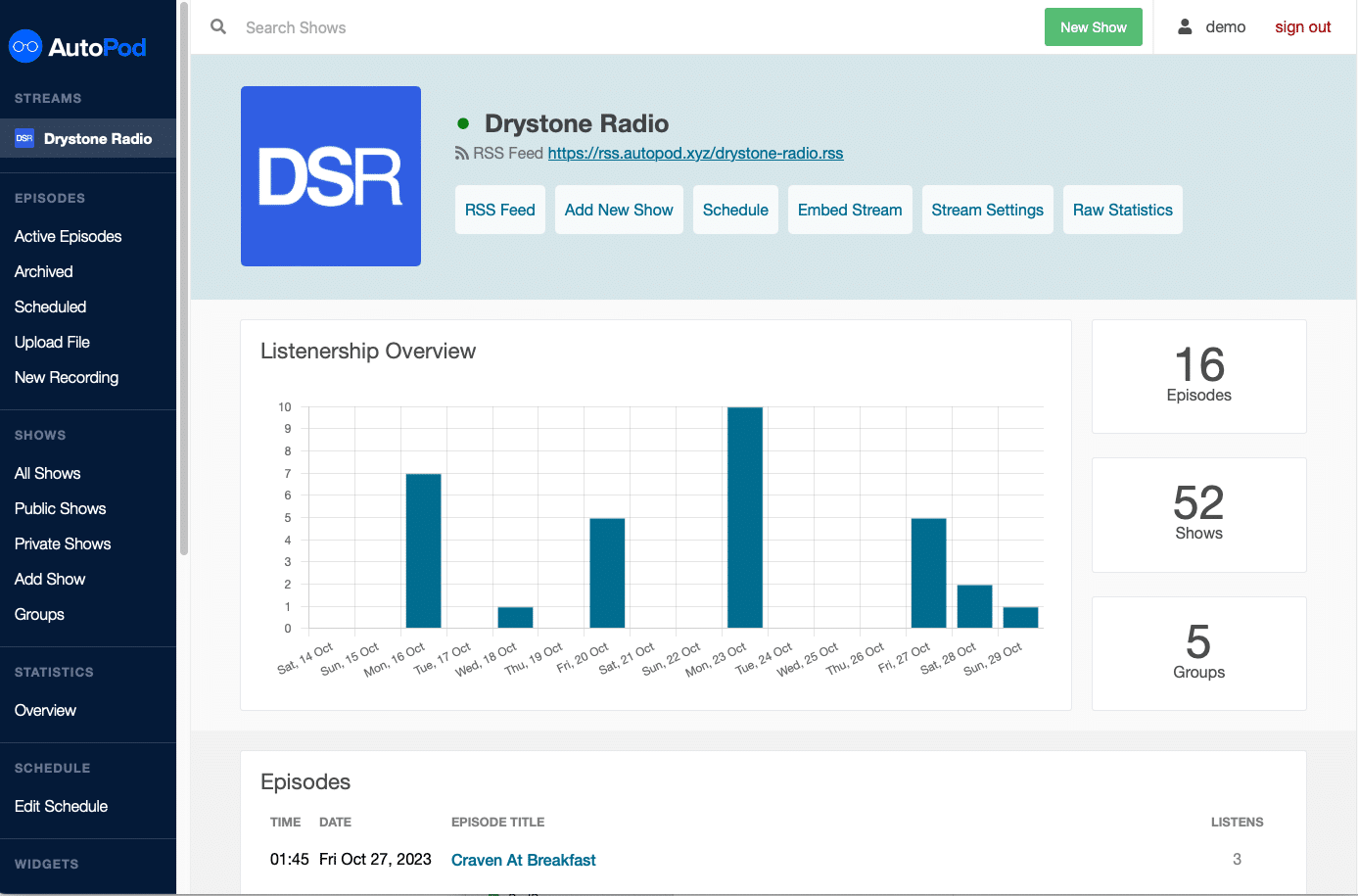Click the Wed, 18 Oct chart bar
The height and width of the screenshot is (896, 1358).
point(515,617)
